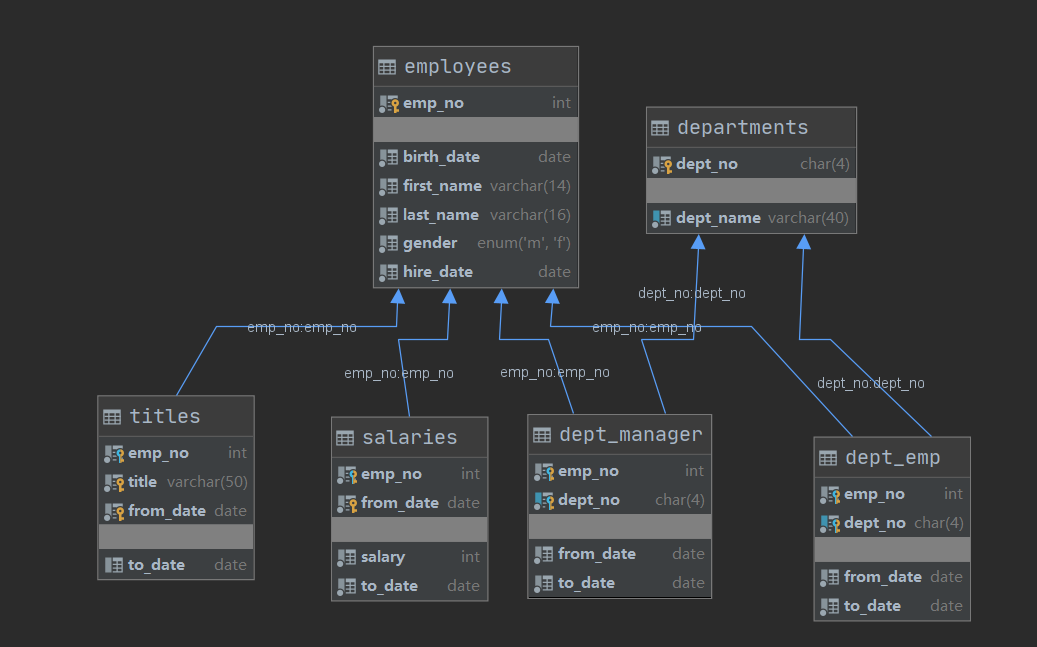Click the column icon next to gender
The height and width of the screenshot is (647, 1037).
(x=388, y=243)
